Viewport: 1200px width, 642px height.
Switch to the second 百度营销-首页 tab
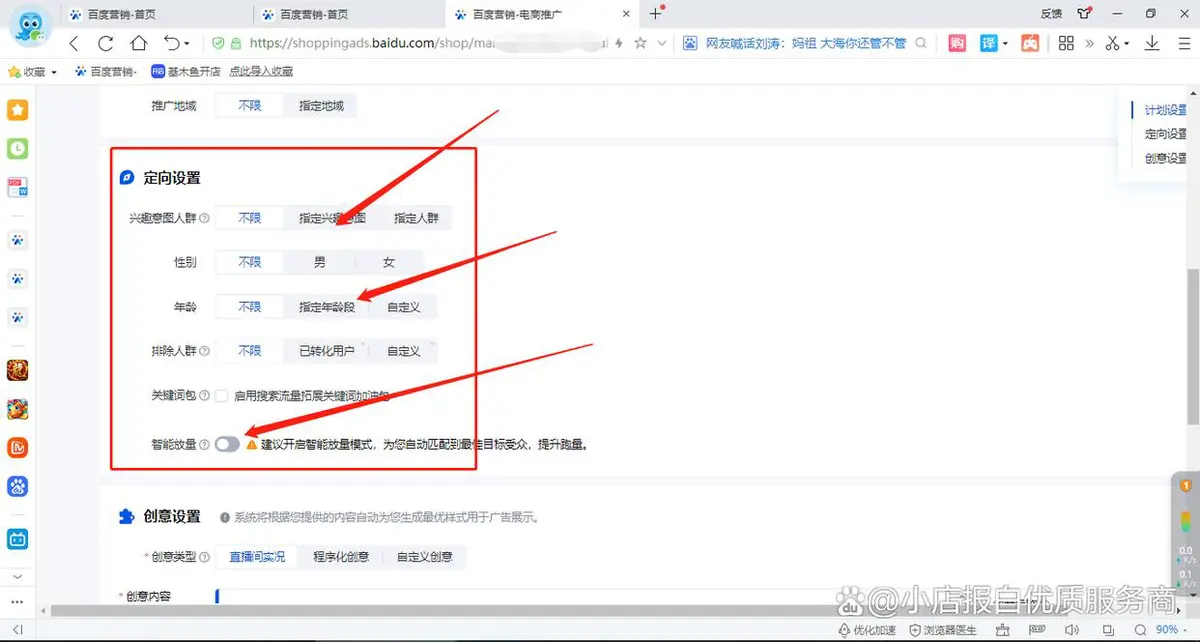[x=310, y=14]
